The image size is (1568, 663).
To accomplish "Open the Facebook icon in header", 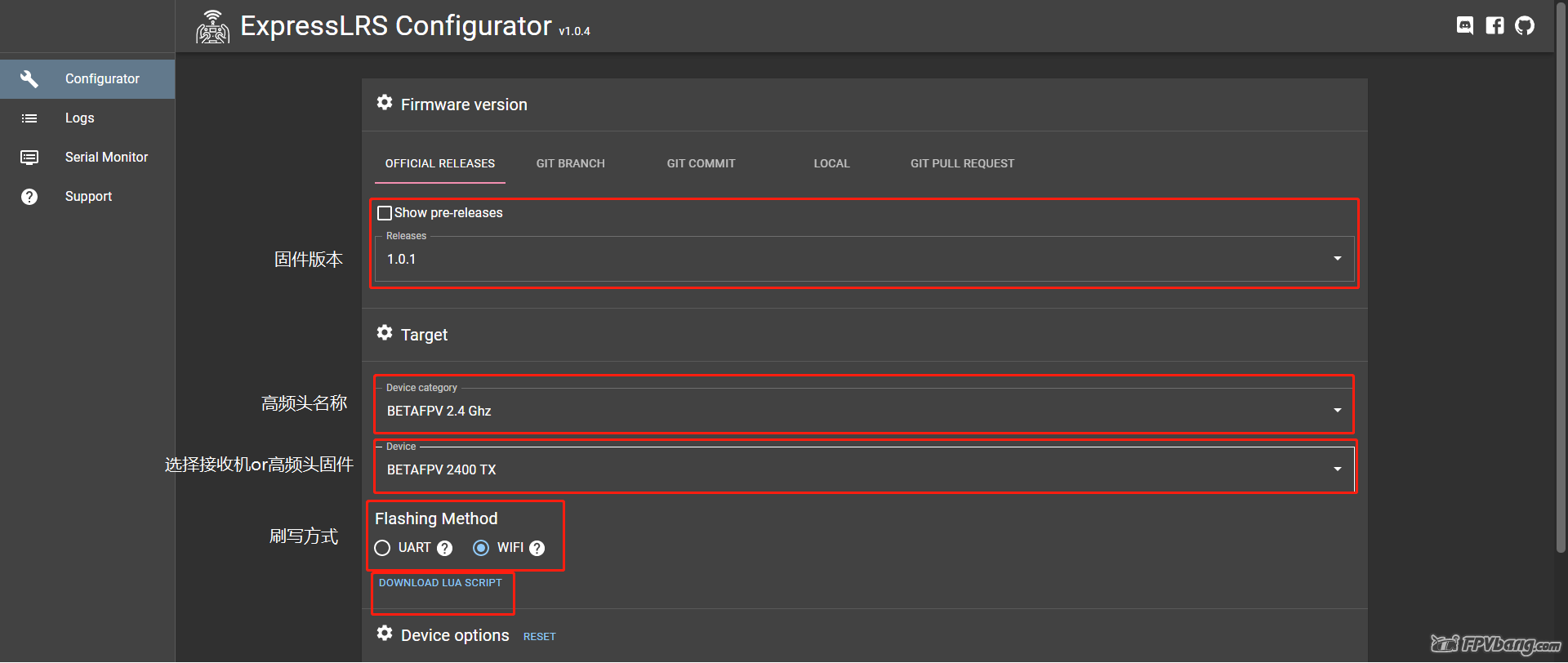I will coord(1494,25).
